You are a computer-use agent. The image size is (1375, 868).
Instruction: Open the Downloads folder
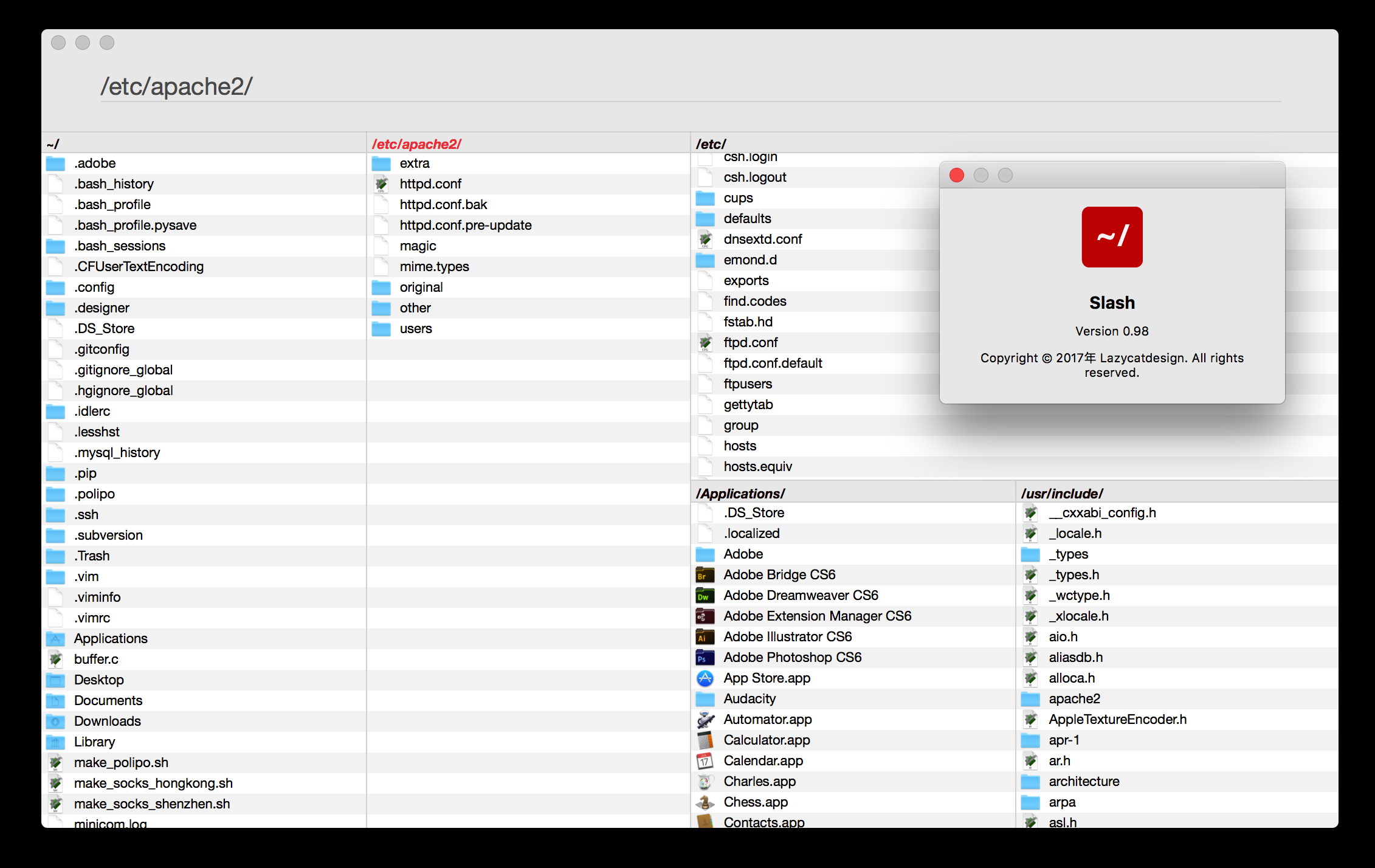(107, 721)
